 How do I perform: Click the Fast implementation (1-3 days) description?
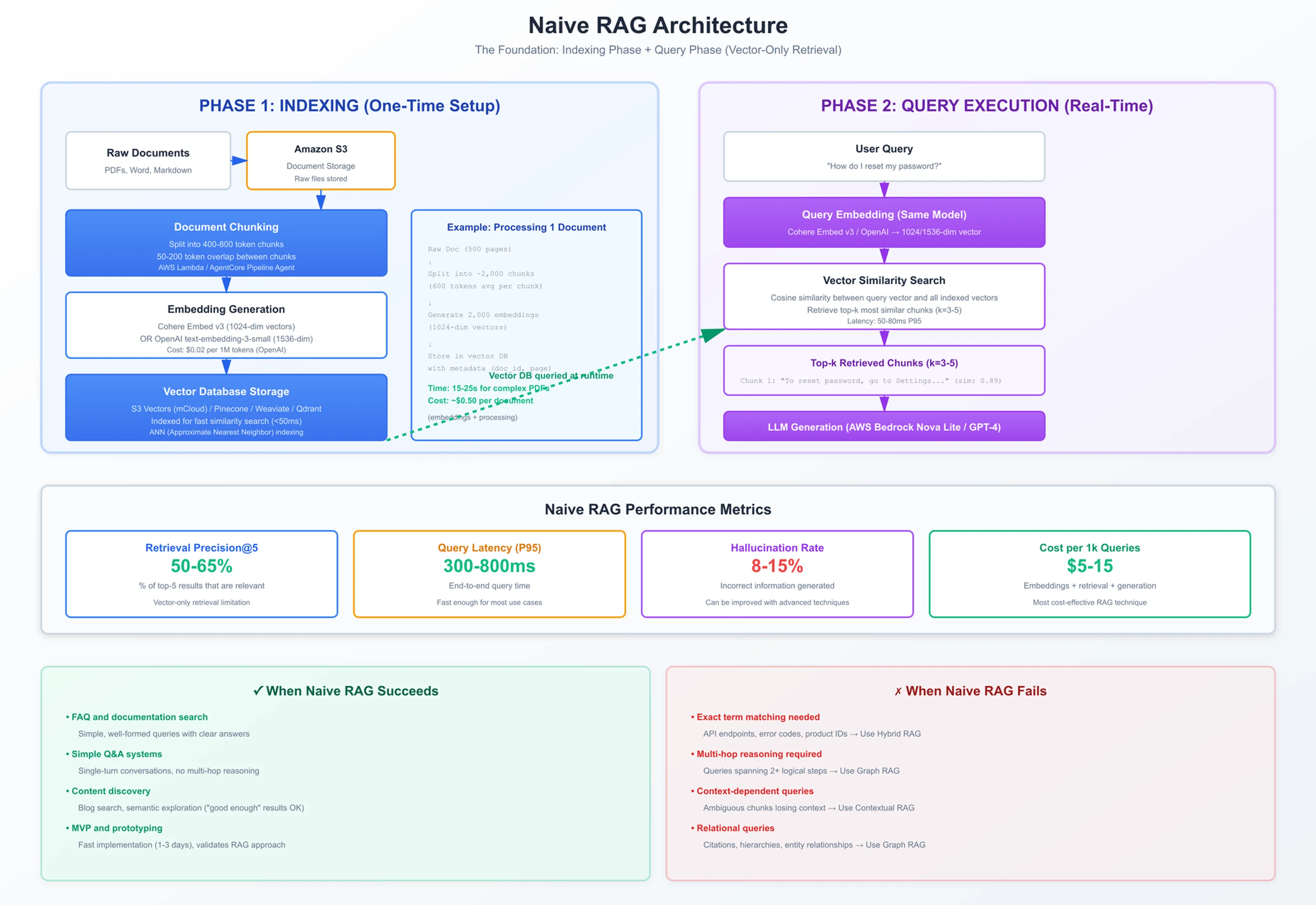pos(181,845)
